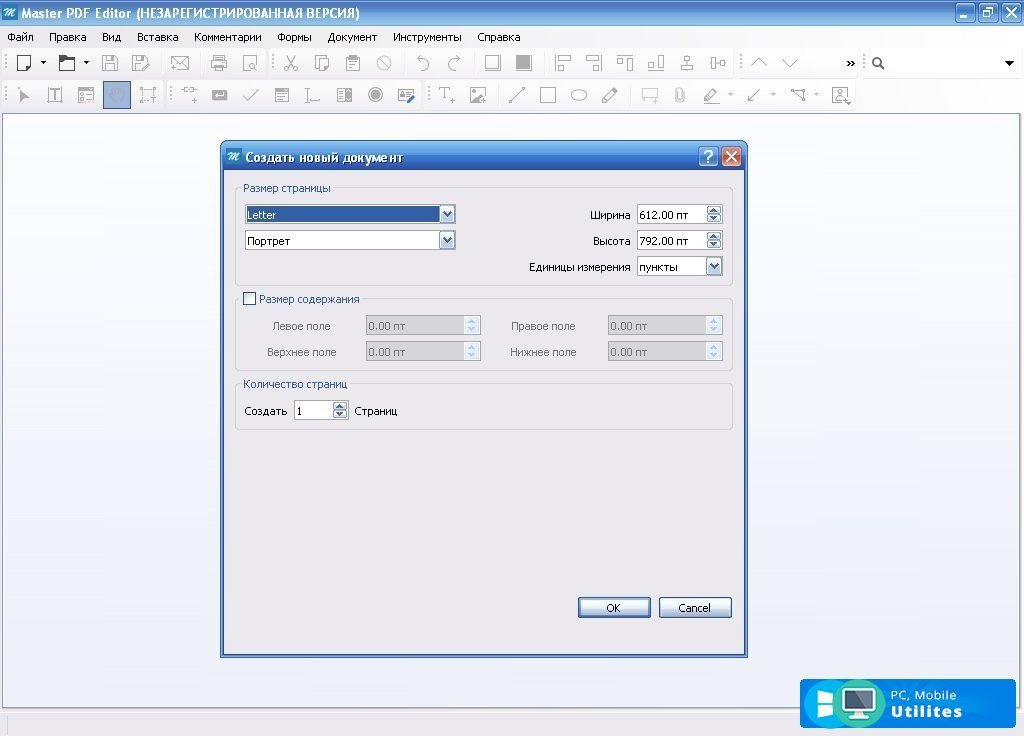Expand the arrow next to Open folder icon
The image size is (1024, 736).
(86, 63)
